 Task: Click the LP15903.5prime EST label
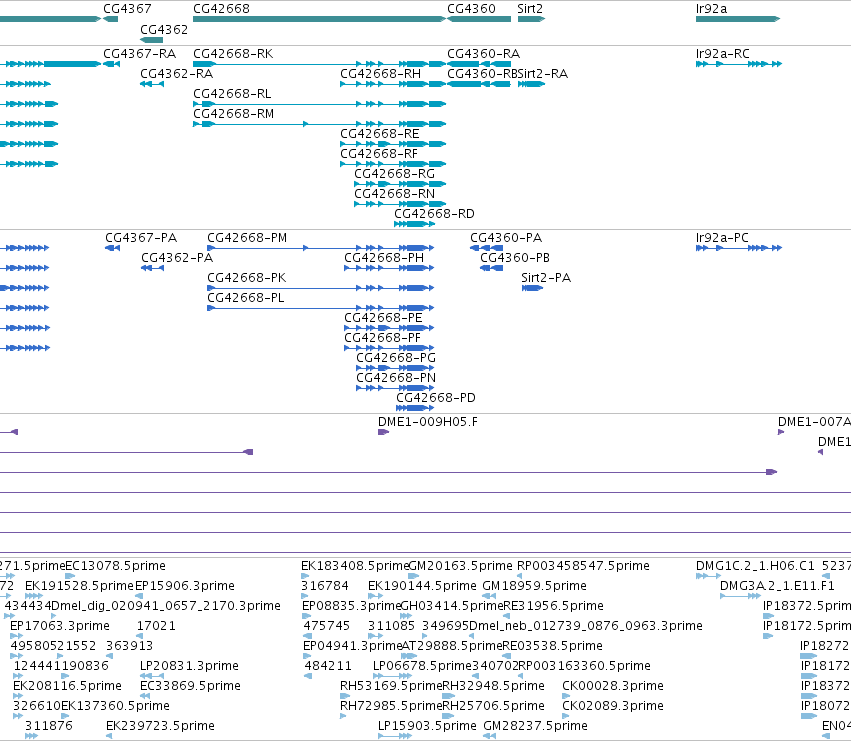tap(427, 726)
